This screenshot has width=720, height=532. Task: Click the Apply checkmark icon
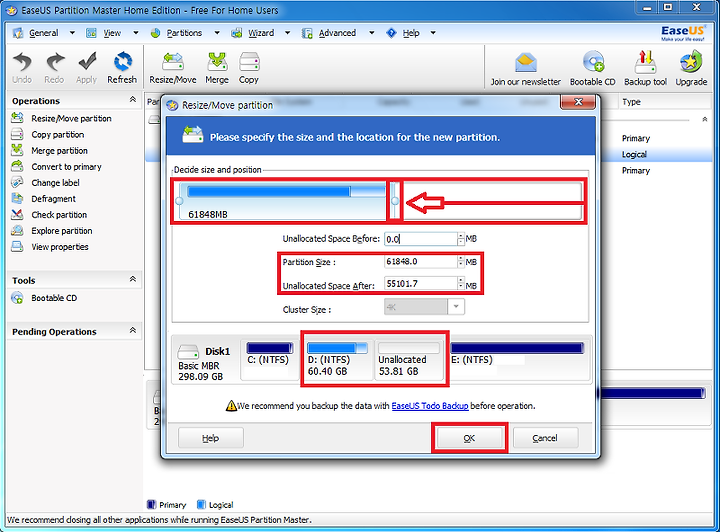pos(86,67)
